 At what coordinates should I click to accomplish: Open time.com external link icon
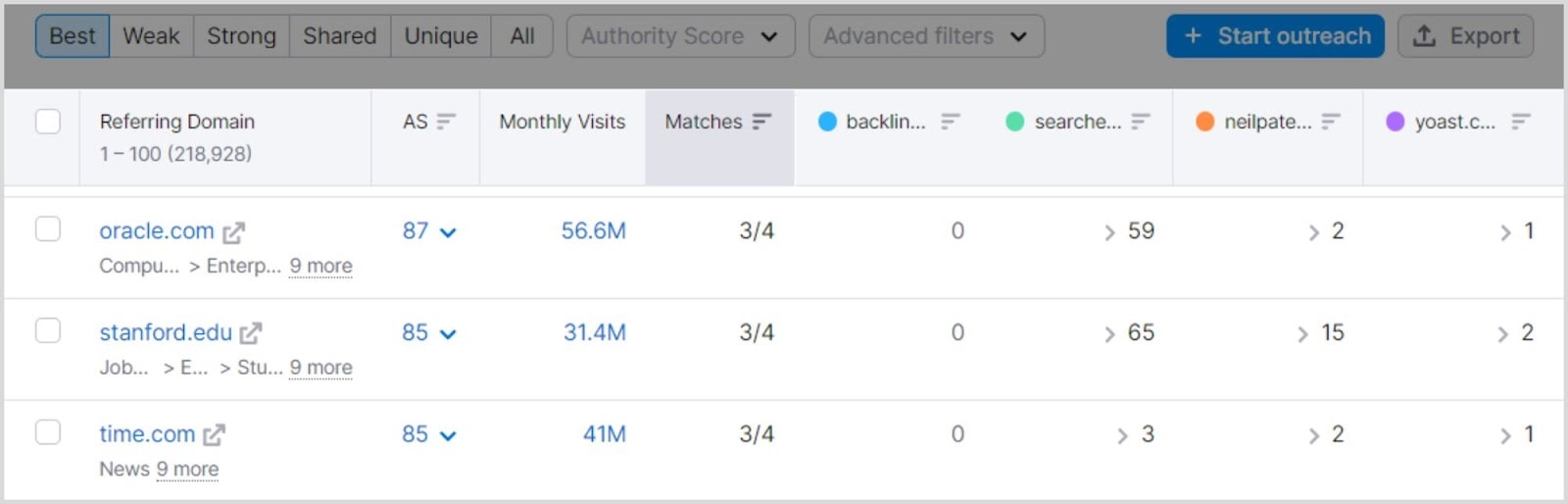click(x=214, y=434)
